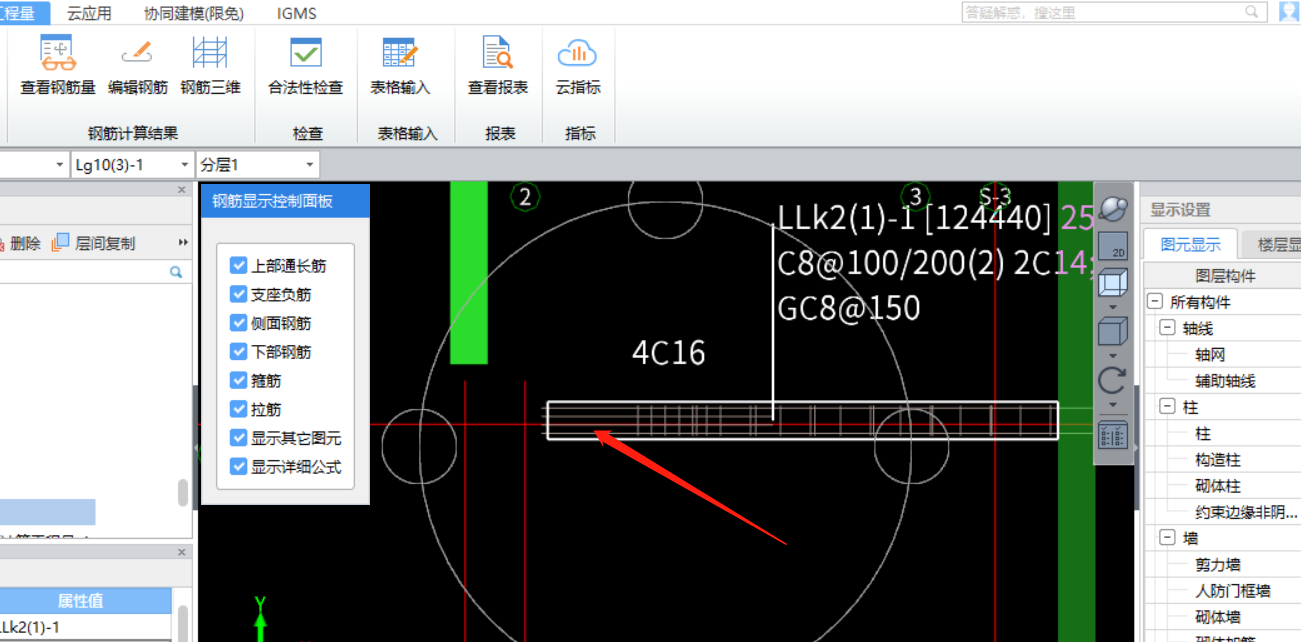
Task: Click rotate view icon
Action: tap(1112, 380)
